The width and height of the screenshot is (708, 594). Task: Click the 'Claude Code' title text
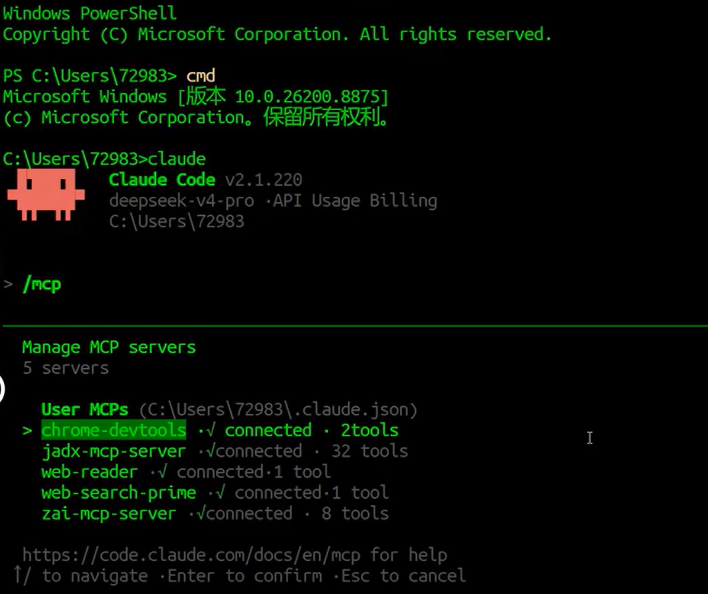click(x=162, y=180)
